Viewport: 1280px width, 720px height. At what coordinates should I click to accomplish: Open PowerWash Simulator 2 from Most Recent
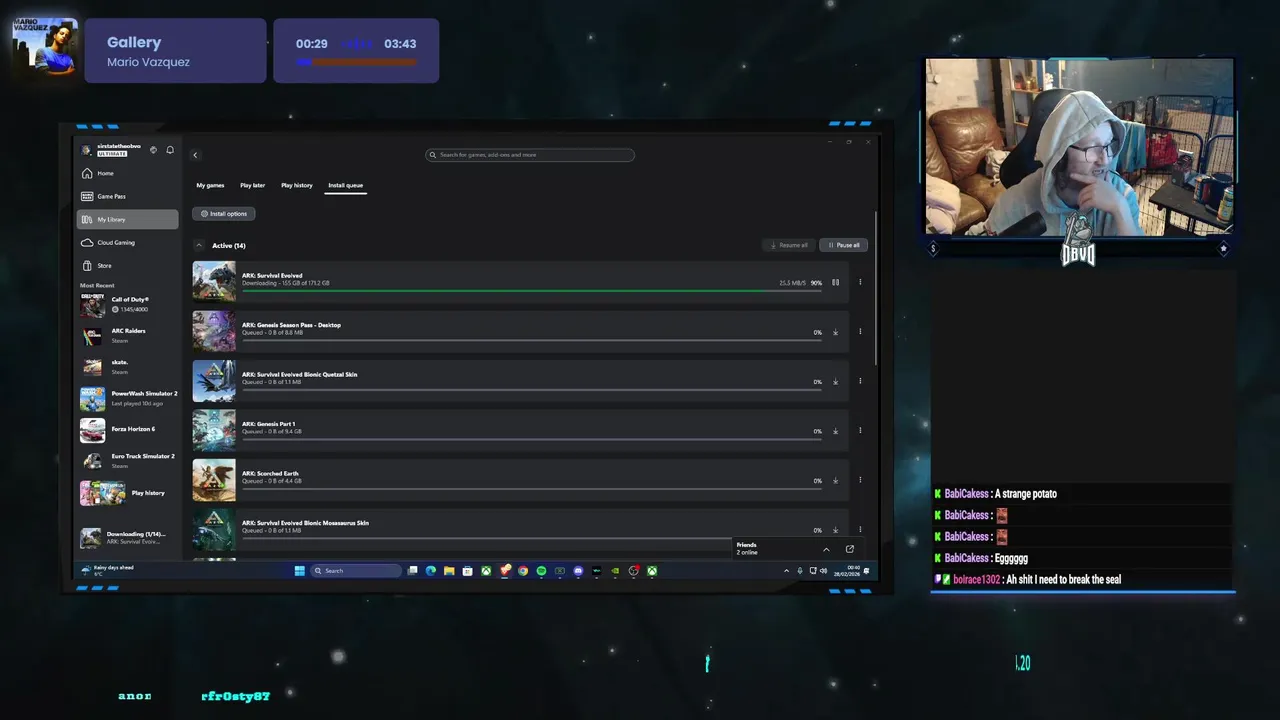coord(128,398)
